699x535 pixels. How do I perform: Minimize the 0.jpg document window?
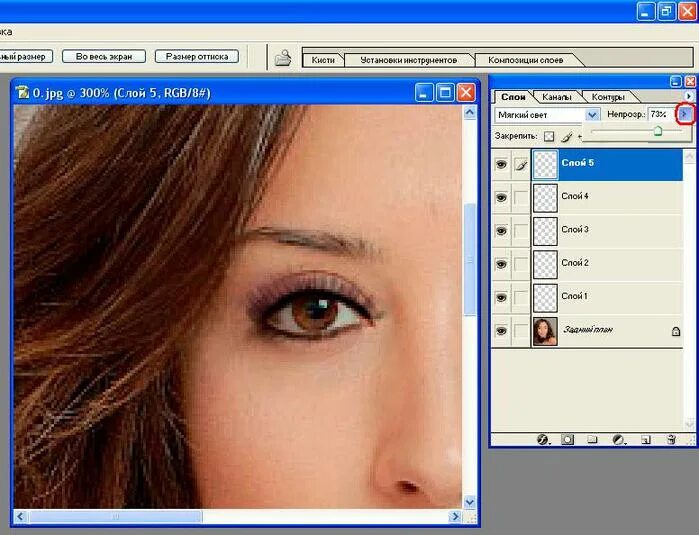[424, 93]
